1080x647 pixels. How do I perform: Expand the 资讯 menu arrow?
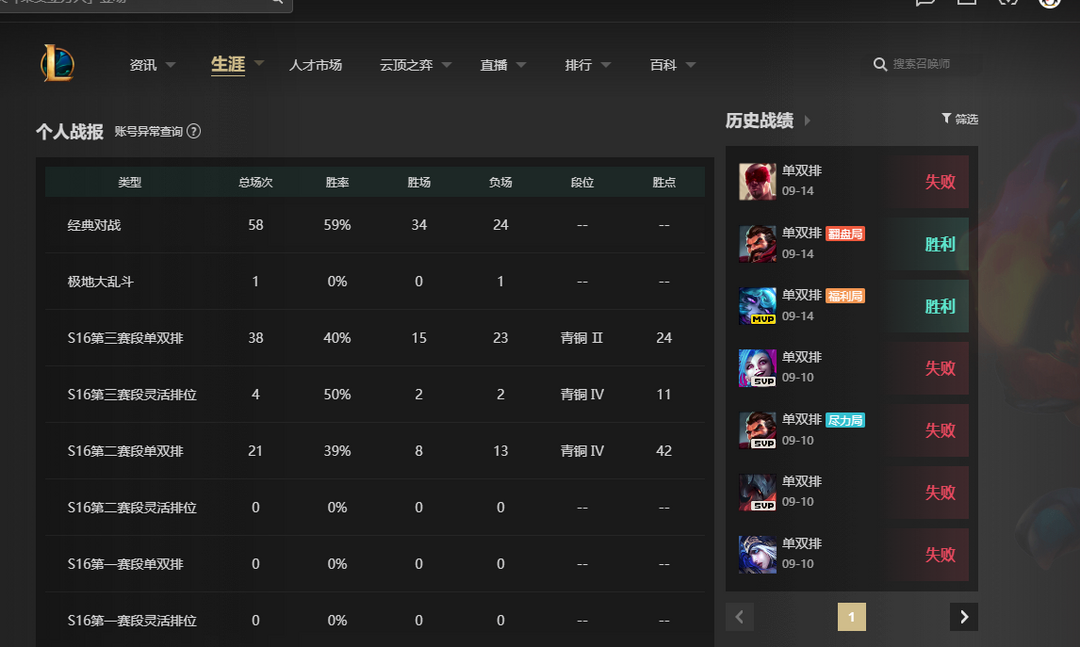pos(170,65)
